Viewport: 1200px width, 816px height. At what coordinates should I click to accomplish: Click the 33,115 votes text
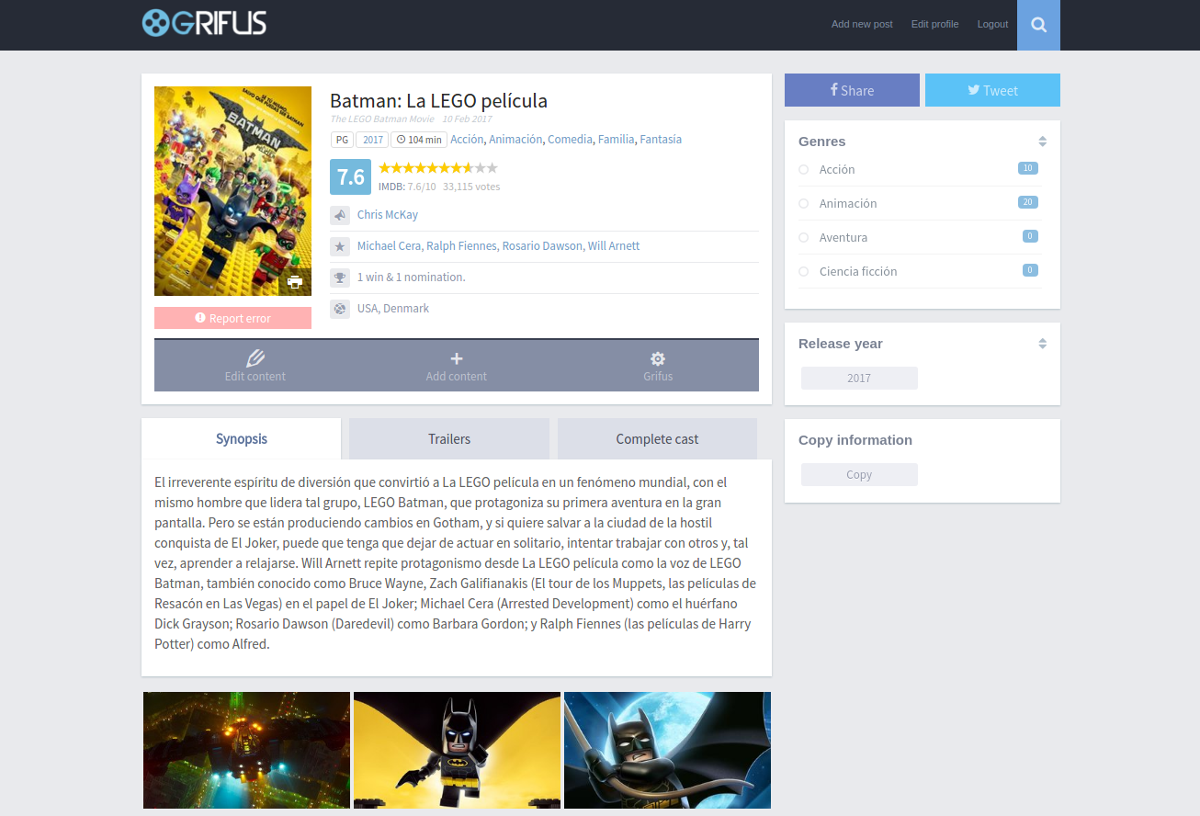(x=472, y=187)
